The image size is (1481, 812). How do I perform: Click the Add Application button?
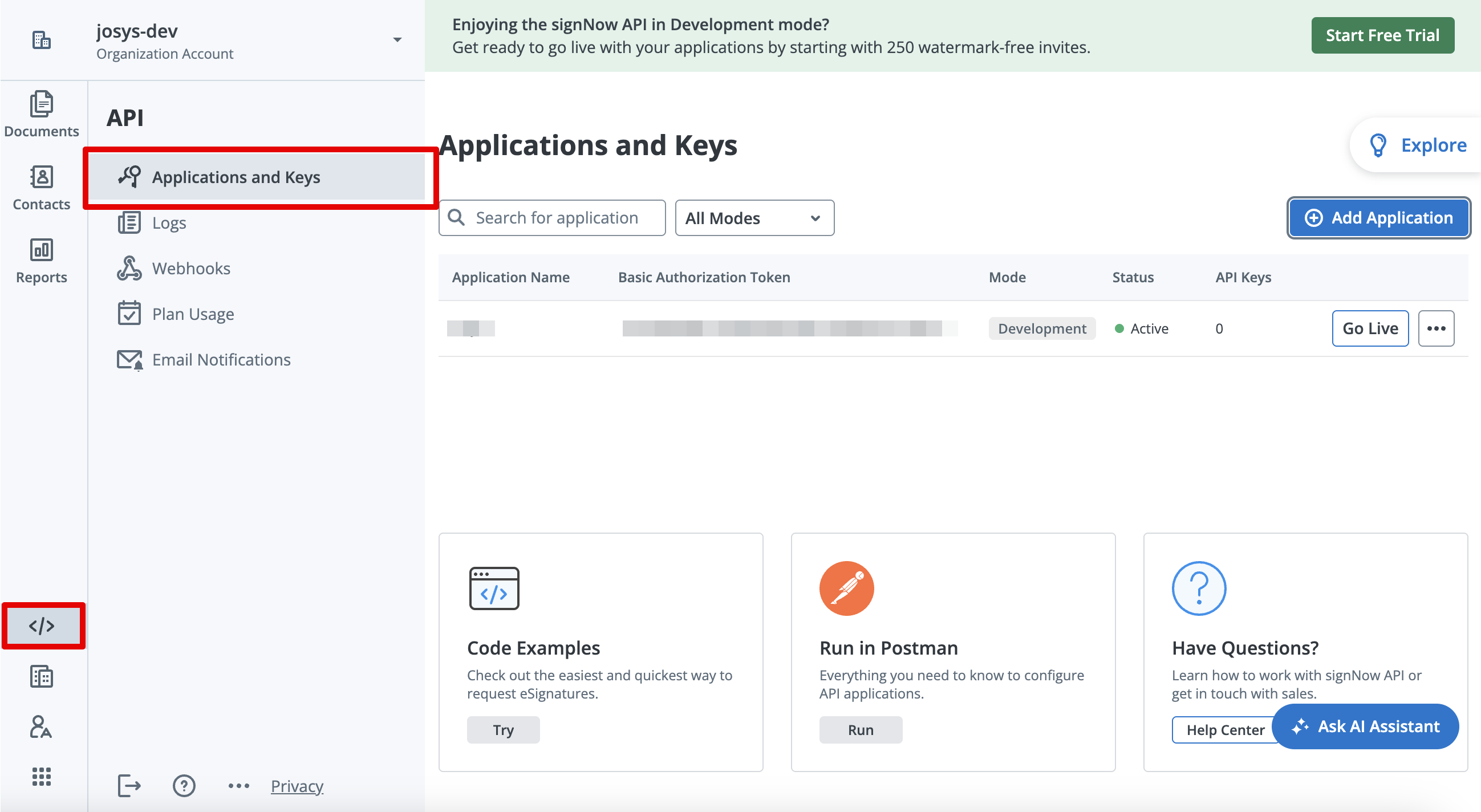[1378, 218]
